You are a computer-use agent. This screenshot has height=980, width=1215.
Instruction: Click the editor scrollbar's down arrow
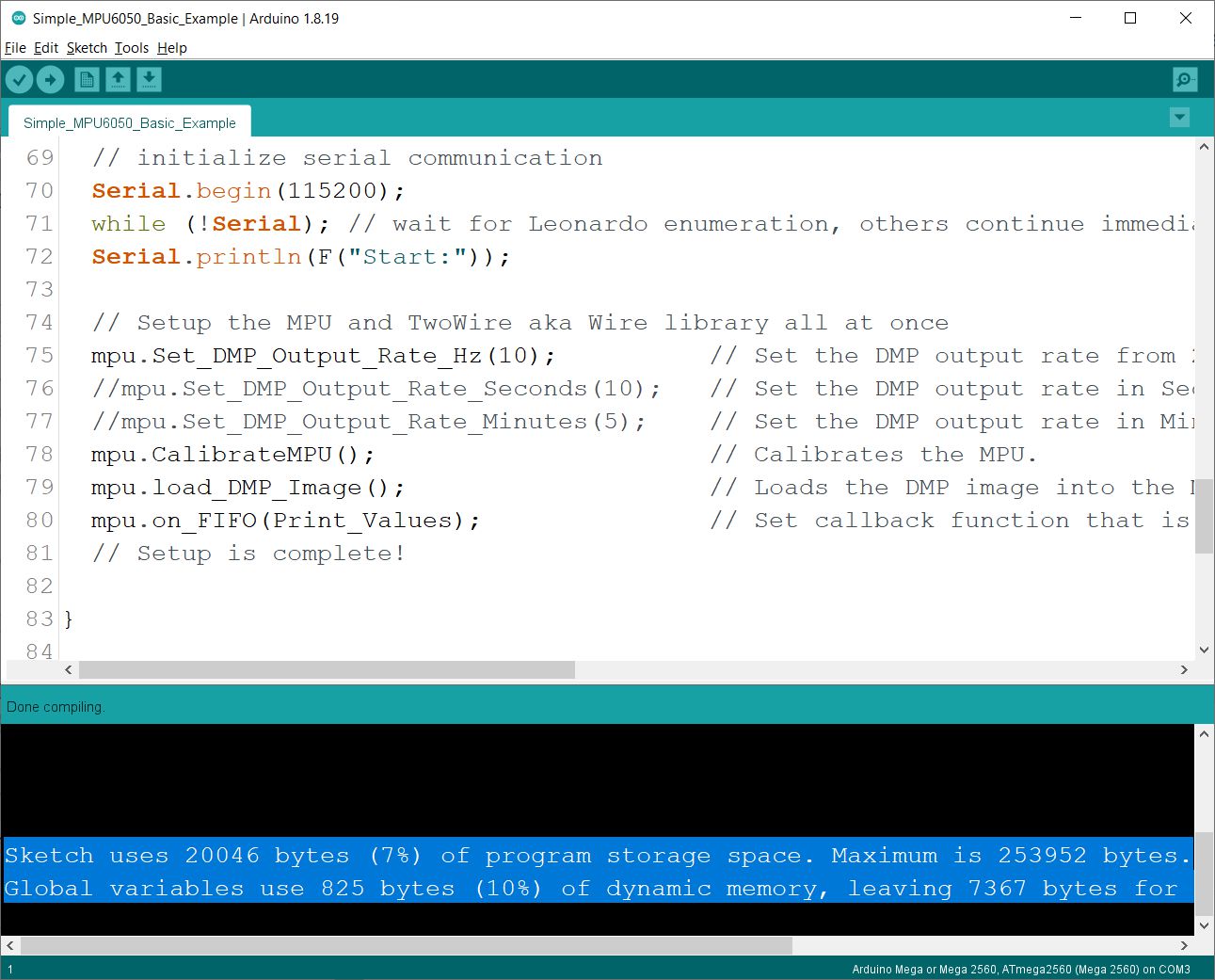point(1205,650)
